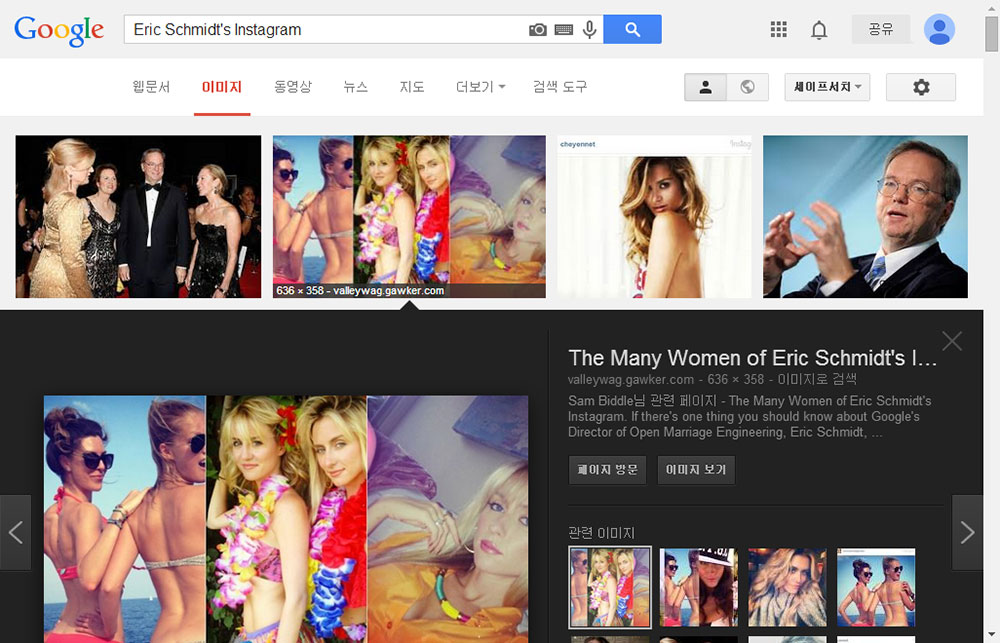Open the blue profile avatar
Viewport: 1000px width, 643px height.
click(x=939, y=29)
